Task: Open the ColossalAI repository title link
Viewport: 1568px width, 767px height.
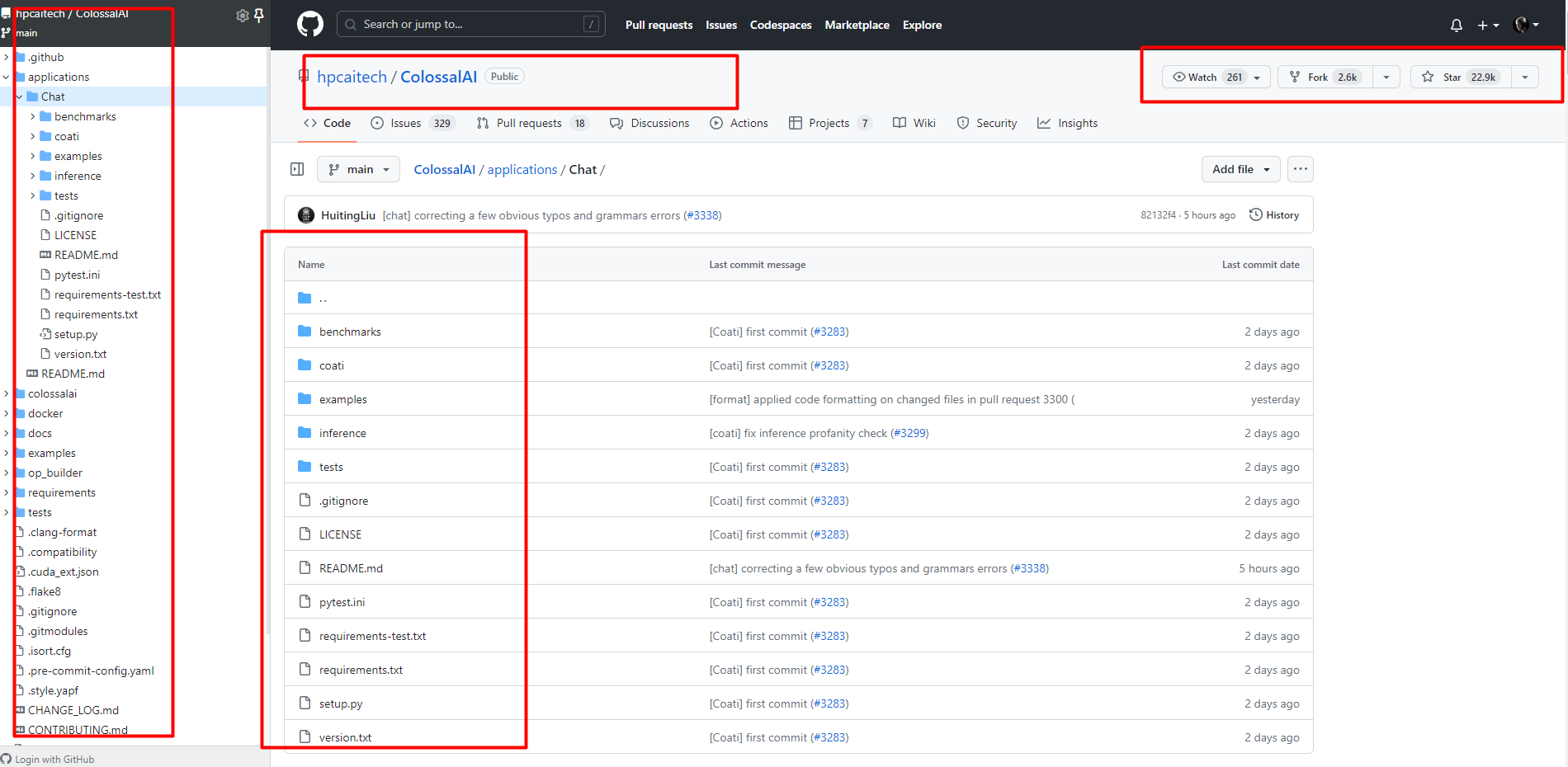Action: pos(438,77)
